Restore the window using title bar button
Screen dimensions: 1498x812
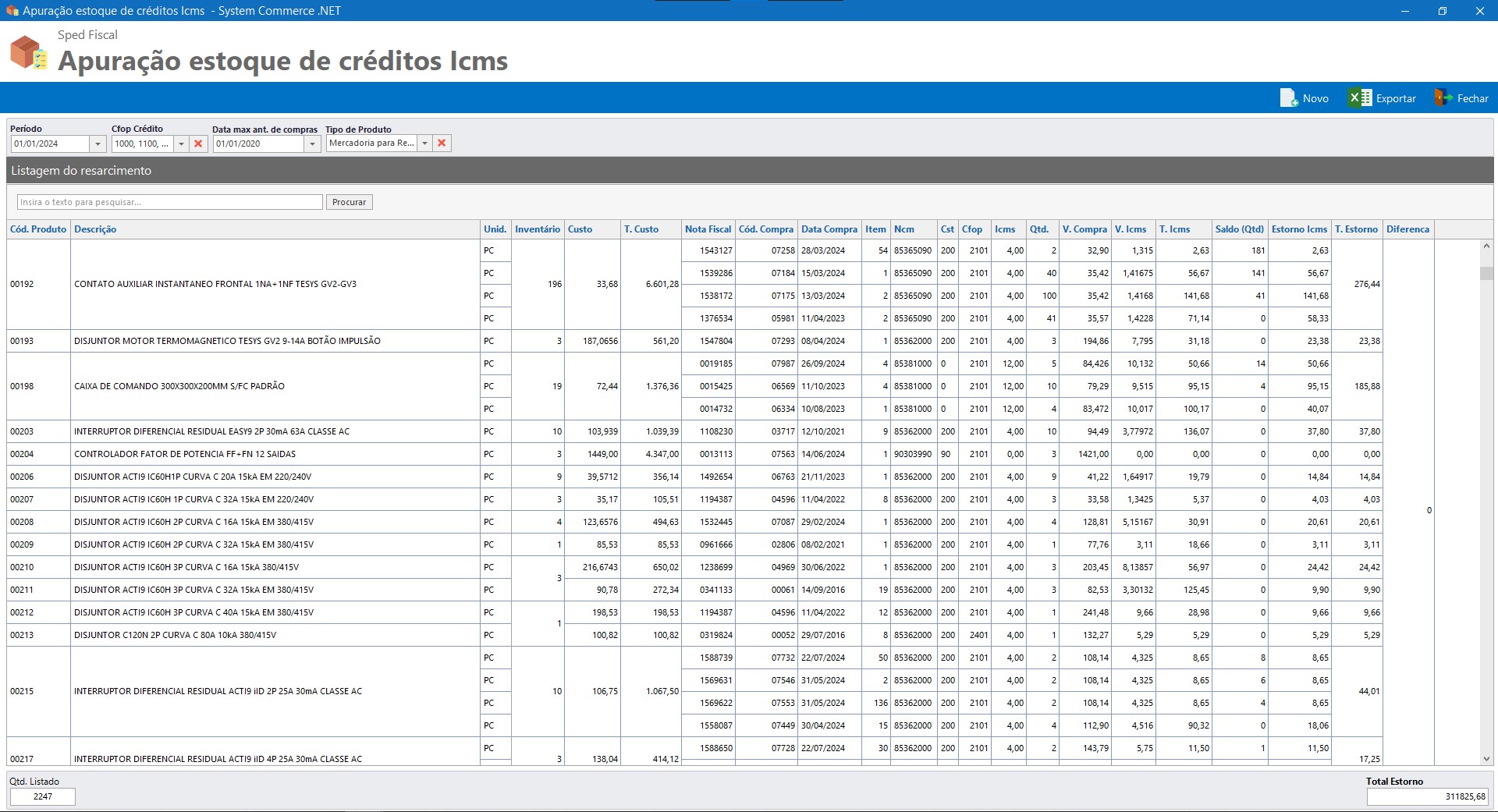click(x=1442, y=11)
